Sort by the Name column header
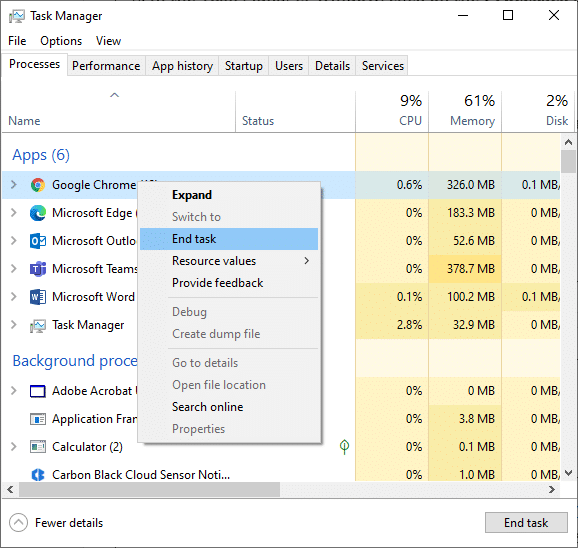This screenshot has width=578, height=548. (118, 111)
